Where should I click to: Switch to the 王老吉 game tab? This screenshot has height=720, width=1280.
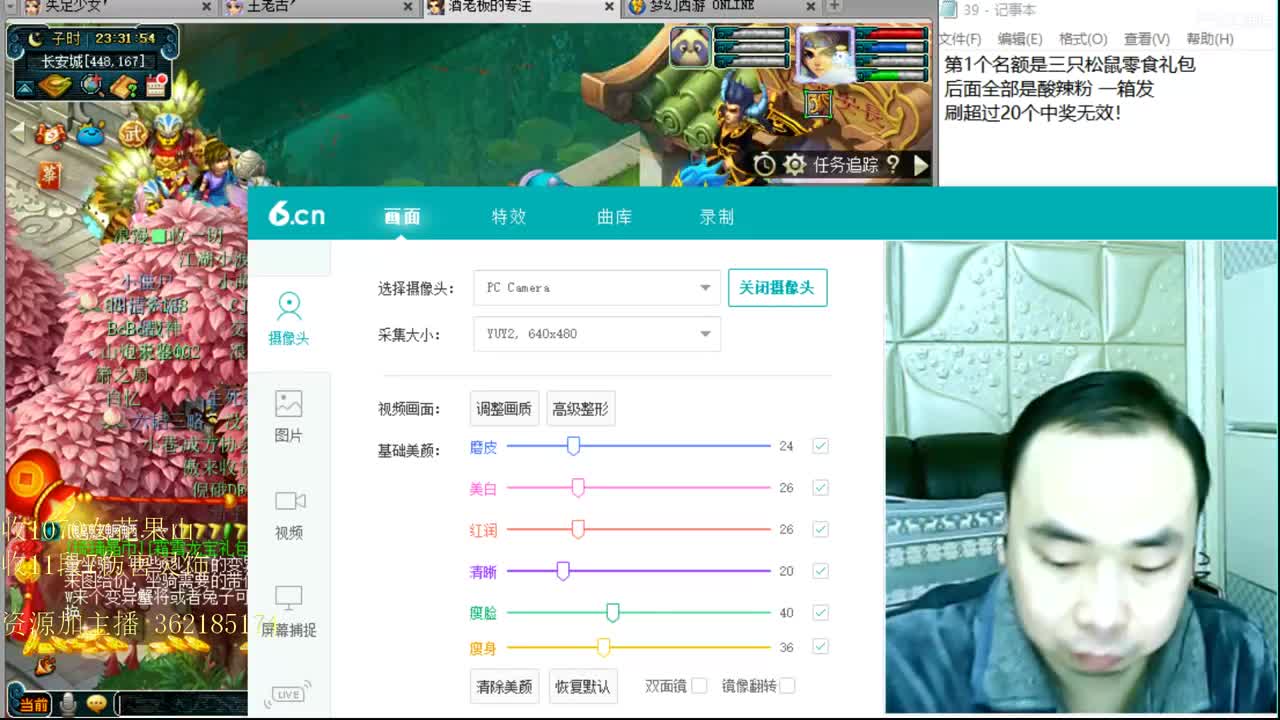318,7
